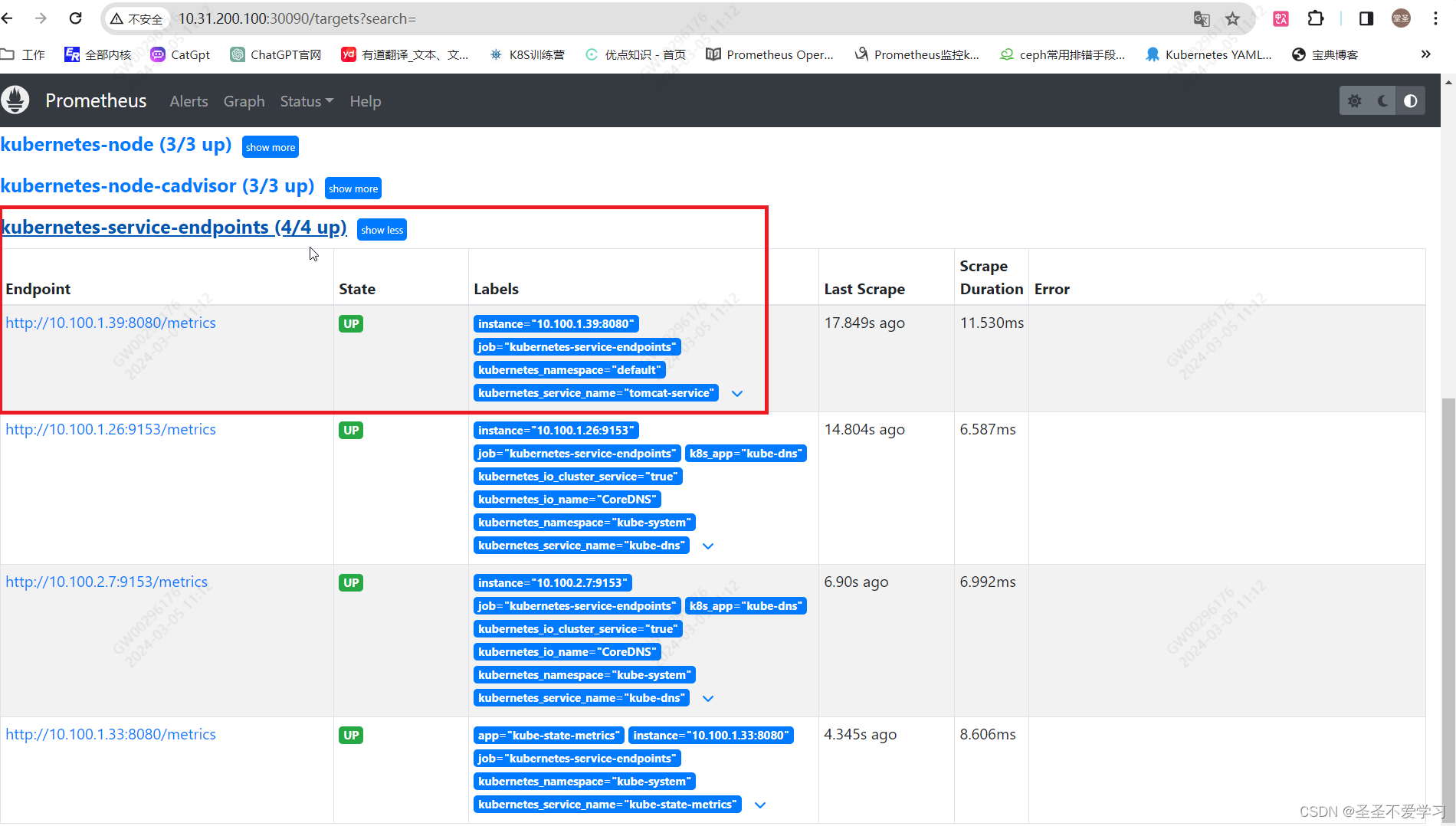1456x826 pixels.
Task: Show less for kubernetes-service-endpoints targets
Action: coord(382,230)
